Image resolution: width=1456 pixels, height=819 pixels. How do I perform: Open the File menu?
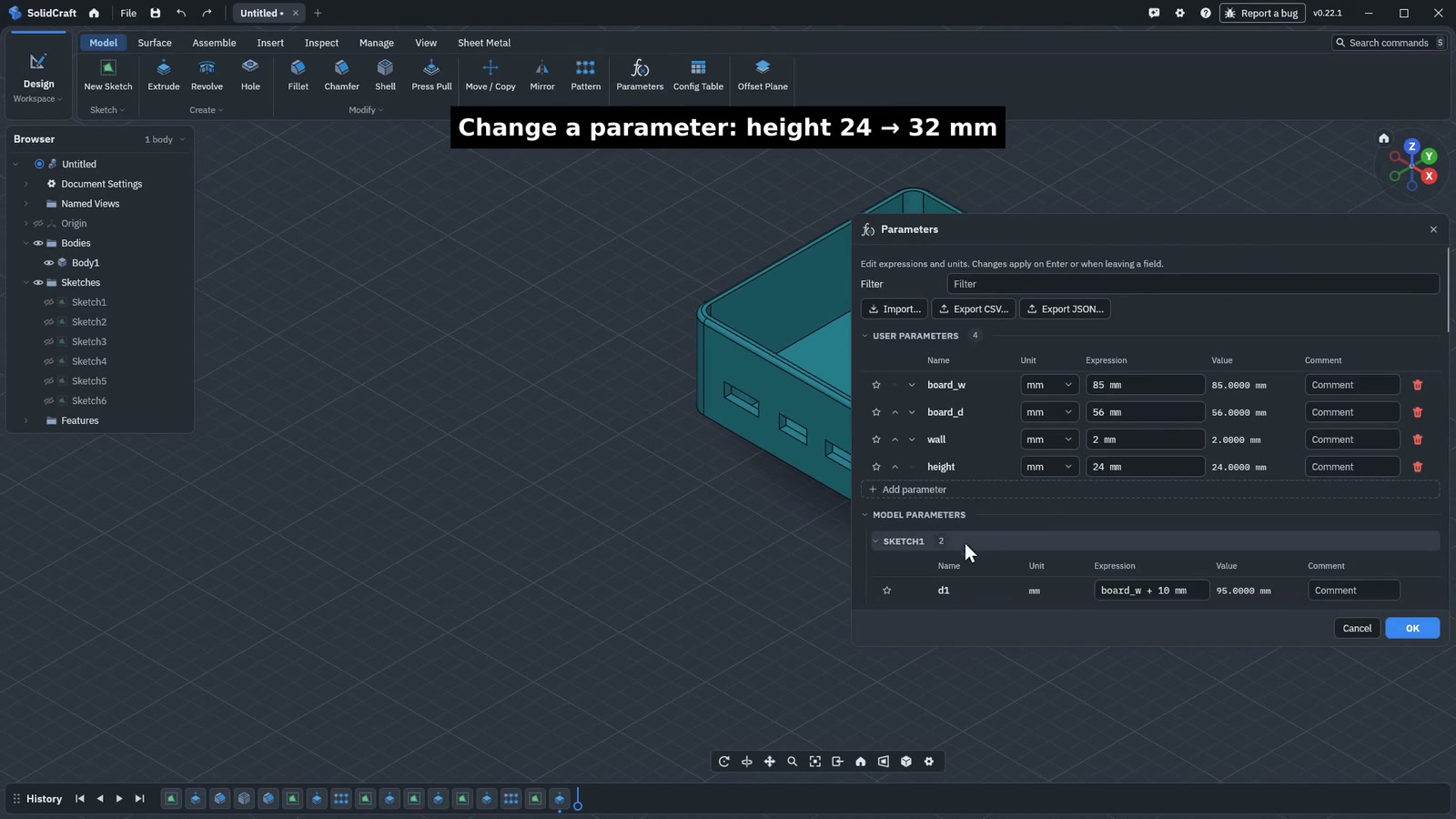(x=128, y=13)
